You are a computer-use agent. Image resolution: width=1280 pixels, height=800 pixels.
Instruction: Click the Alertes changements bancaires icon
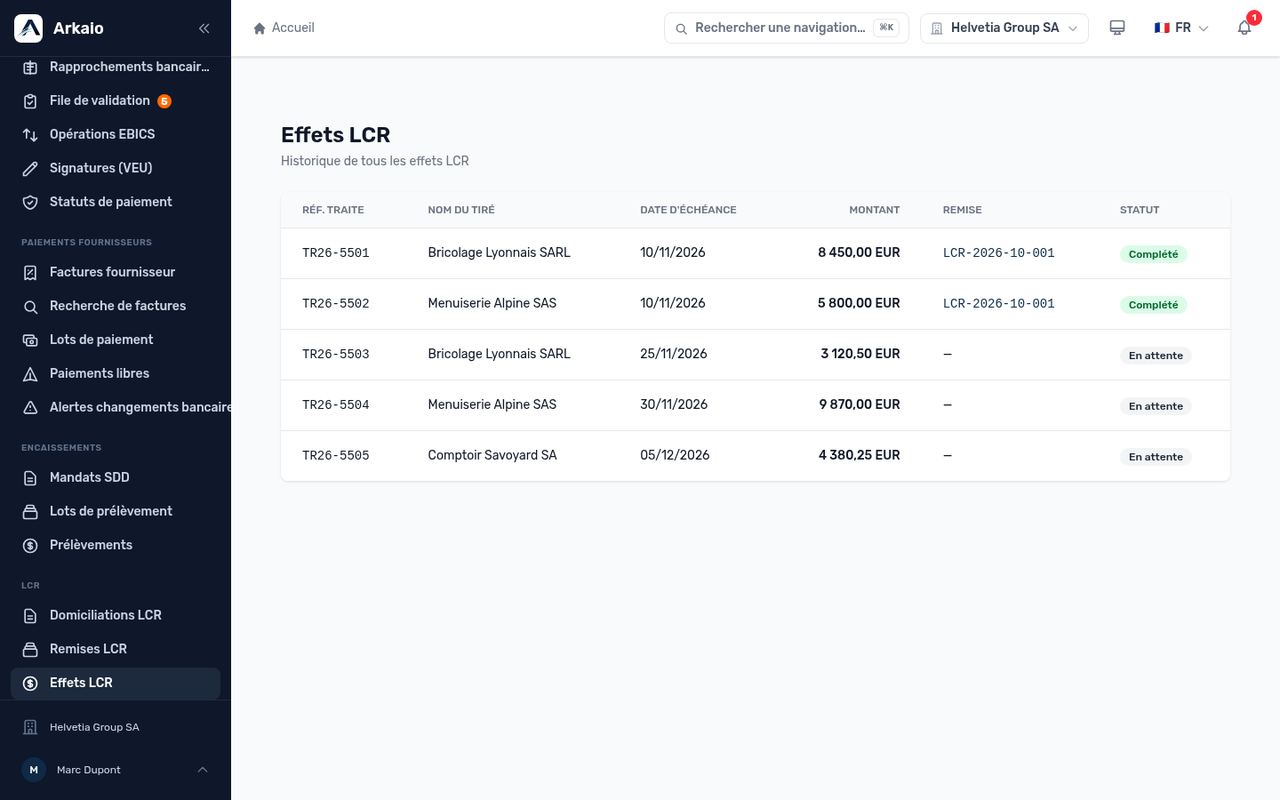(30, 409)
